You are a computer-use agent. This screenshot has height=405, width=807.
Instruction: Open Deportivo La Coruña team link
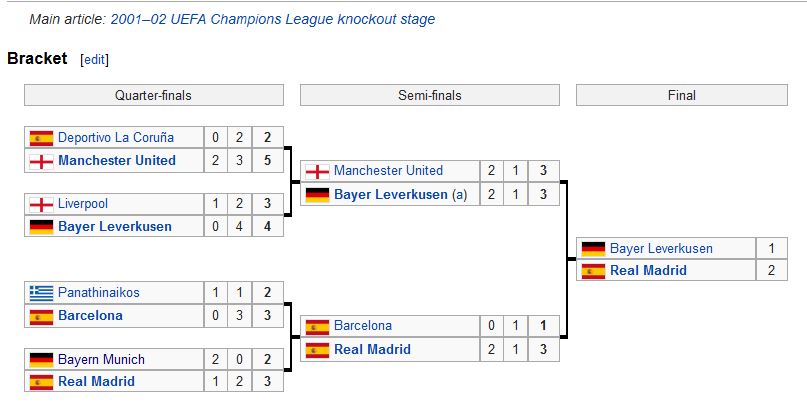tap(115, 138)
